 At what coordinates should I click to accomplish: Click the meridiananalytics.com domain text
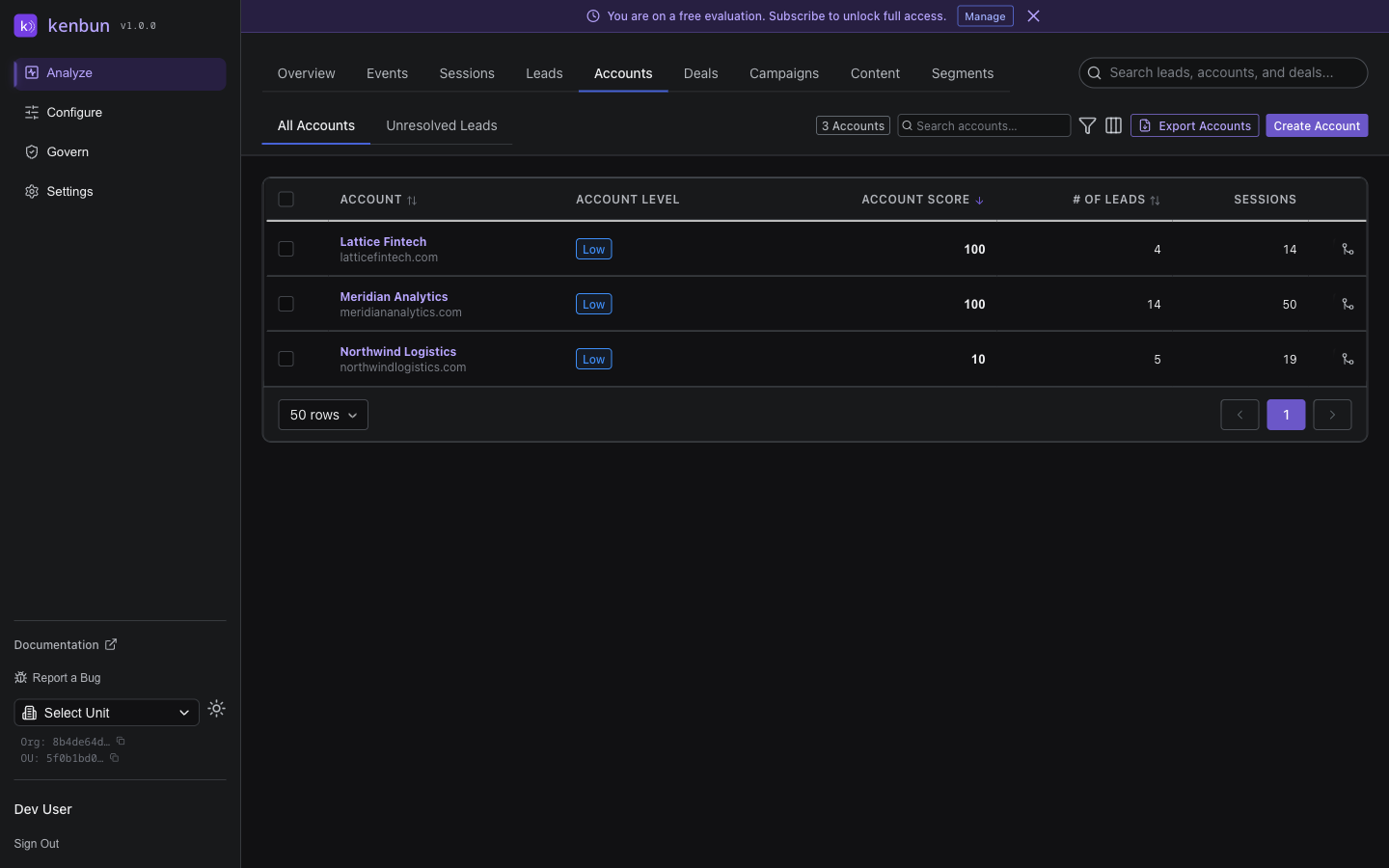pos(400,312)
